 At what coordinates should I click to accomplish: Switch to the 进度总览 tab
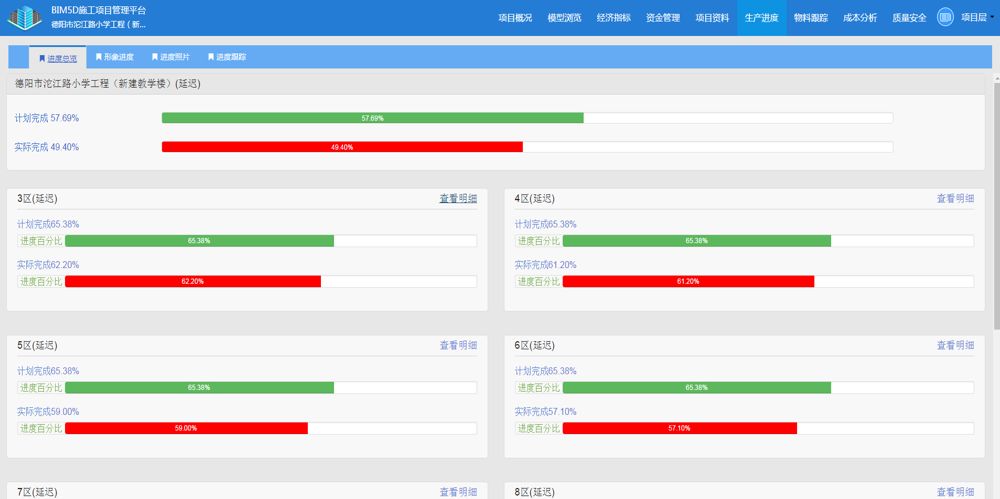pyautogui.click(x=57, y=57)
